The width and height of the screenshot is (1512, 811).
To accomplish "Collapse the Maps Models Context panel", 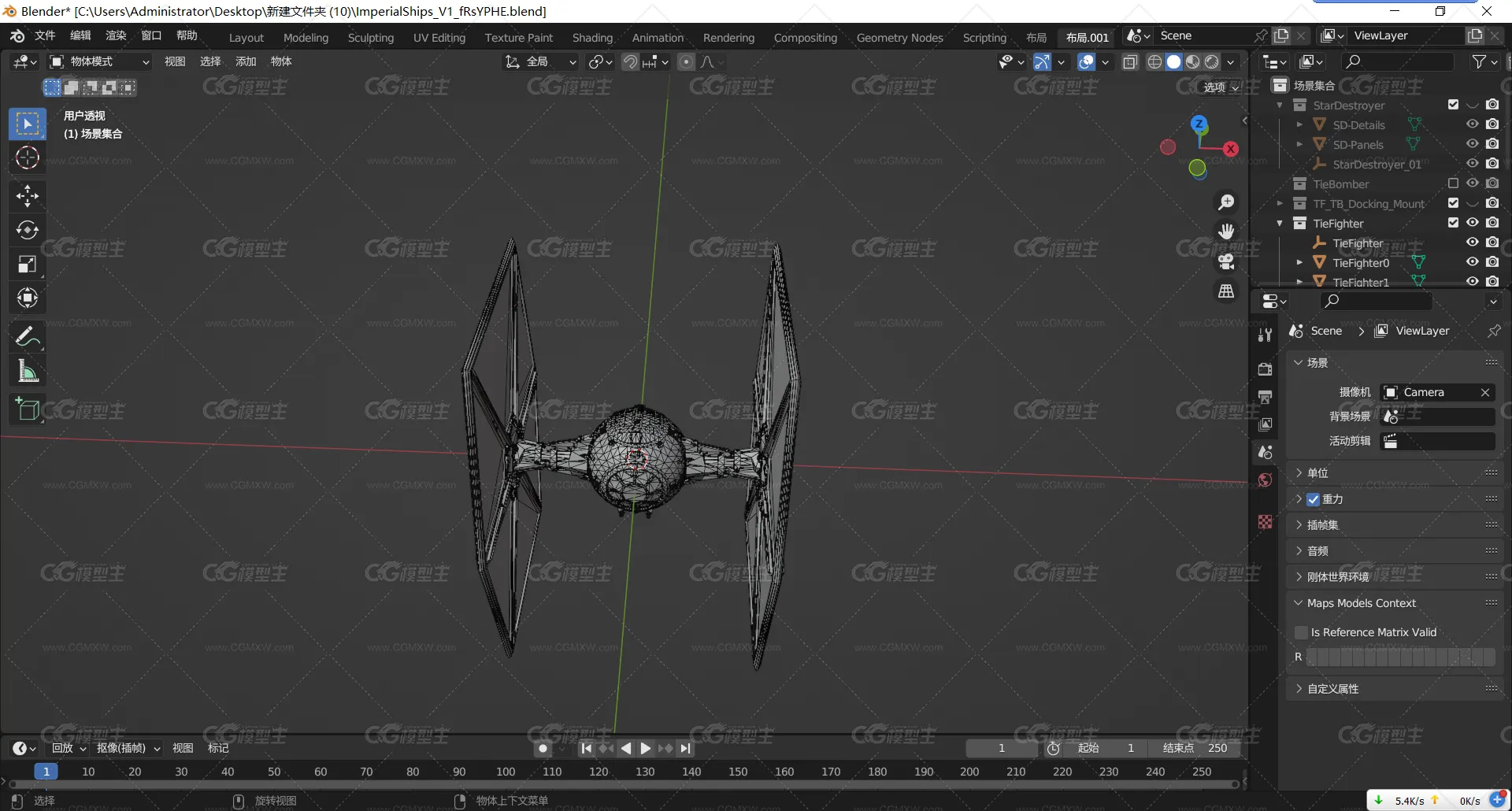I will tap(1299, 603).
